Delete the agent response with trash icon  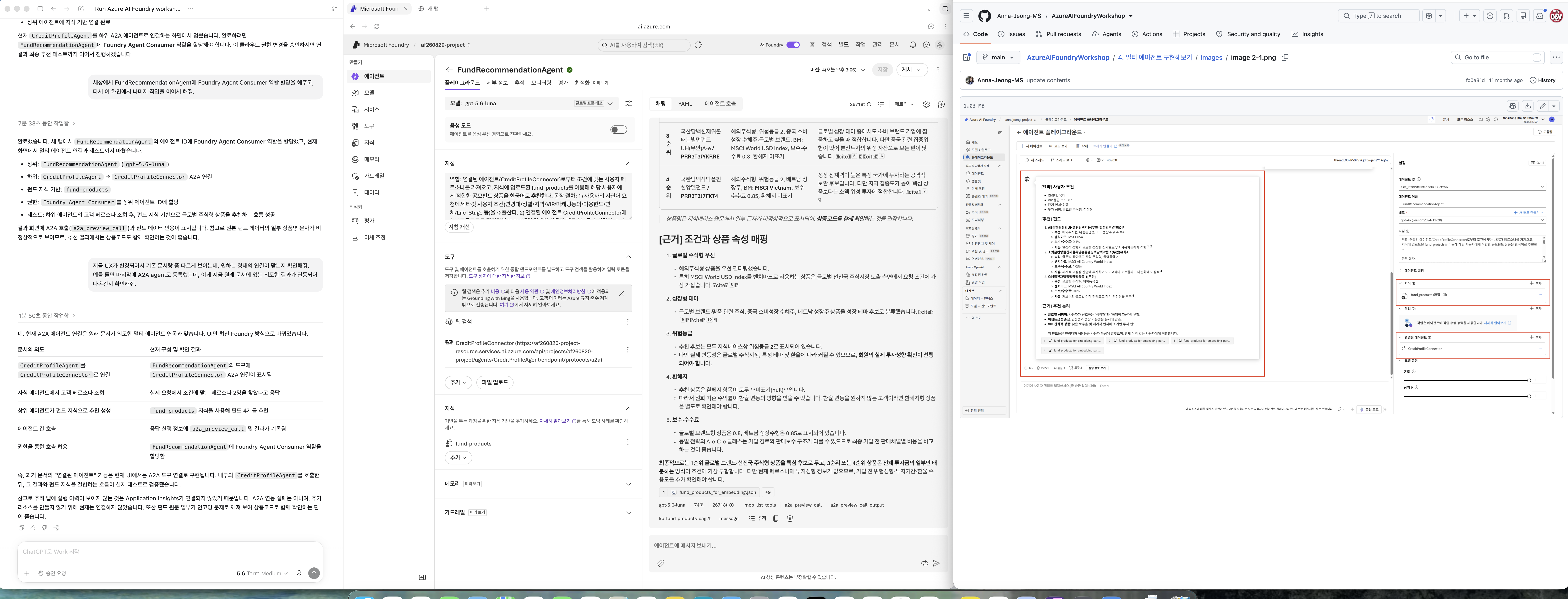coord(790,519)
